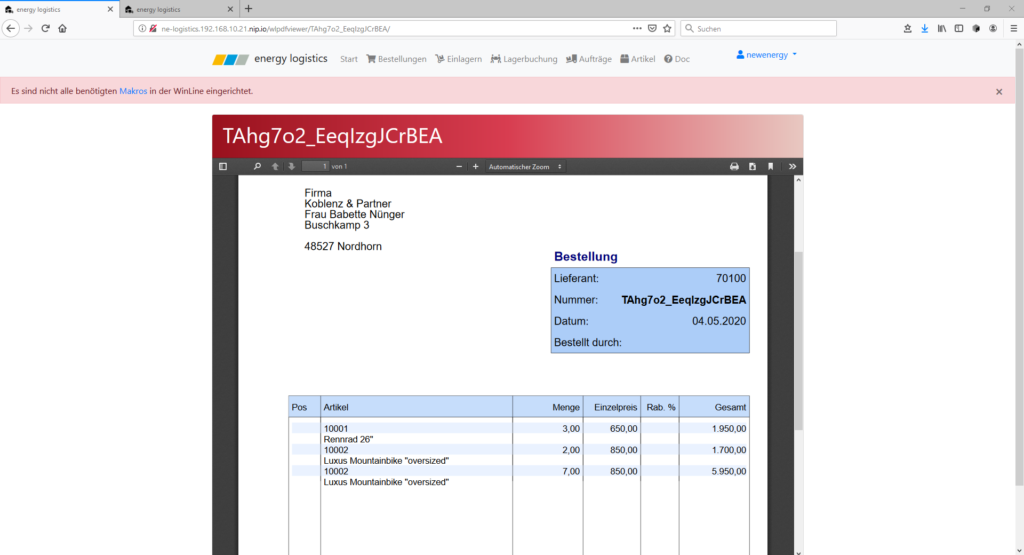The image size is (1024, 555).
Task: Open the Start menu item
Action: (349, 59)
